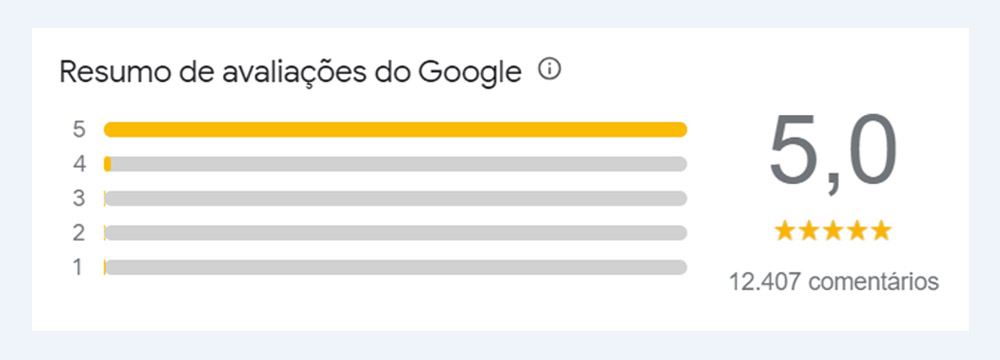
Task: Select the 3-star rating bar
Action: (395, 199)
